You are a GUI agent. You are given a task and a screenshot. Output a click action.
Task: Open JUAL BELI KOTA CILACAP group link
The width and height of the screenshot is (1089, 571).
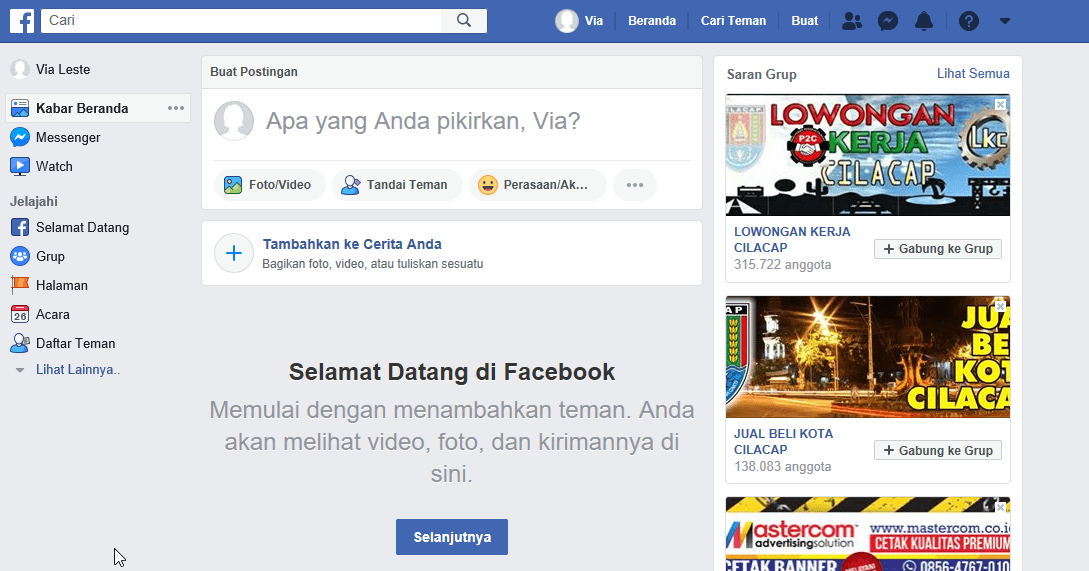(783, 441)
